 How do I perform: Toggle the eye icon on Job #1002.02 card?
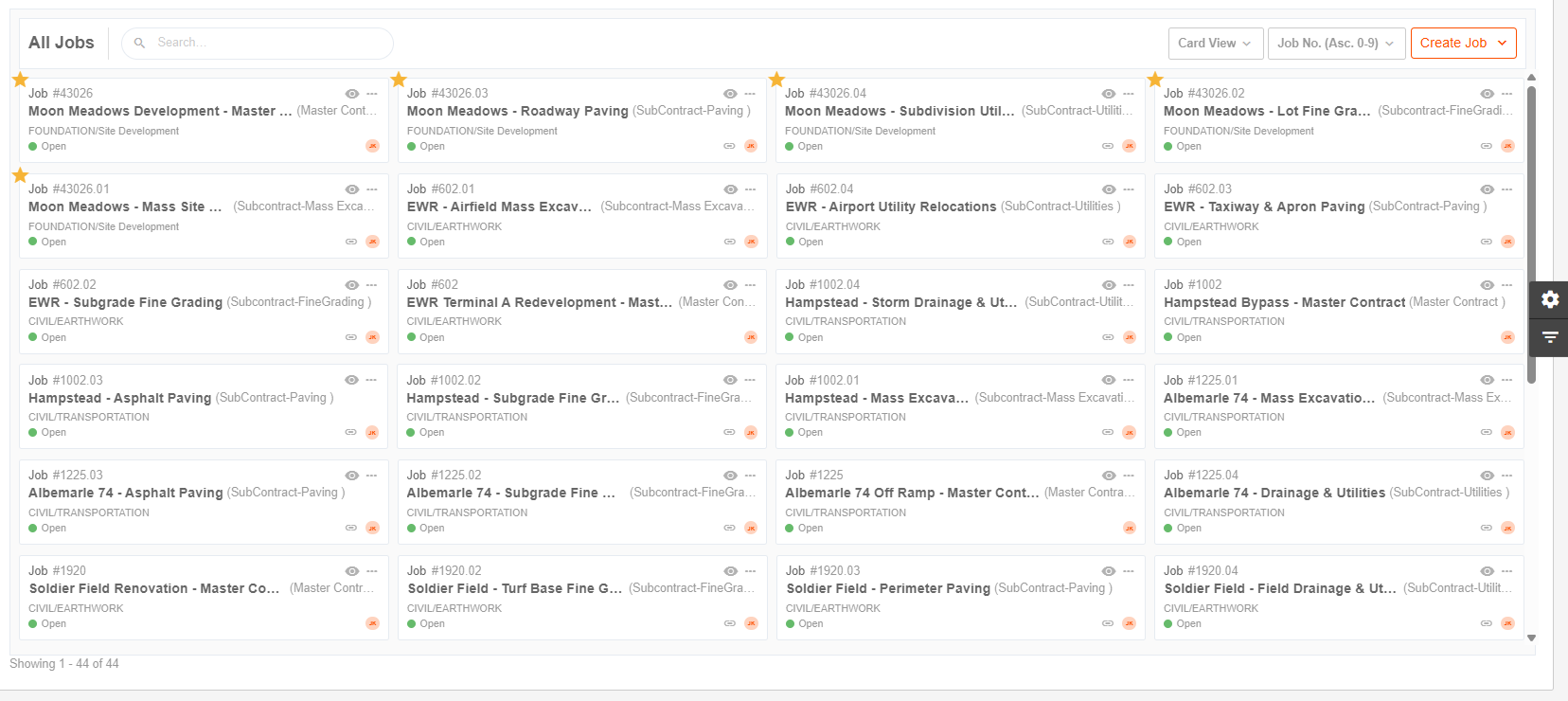(x=730, y=380)
